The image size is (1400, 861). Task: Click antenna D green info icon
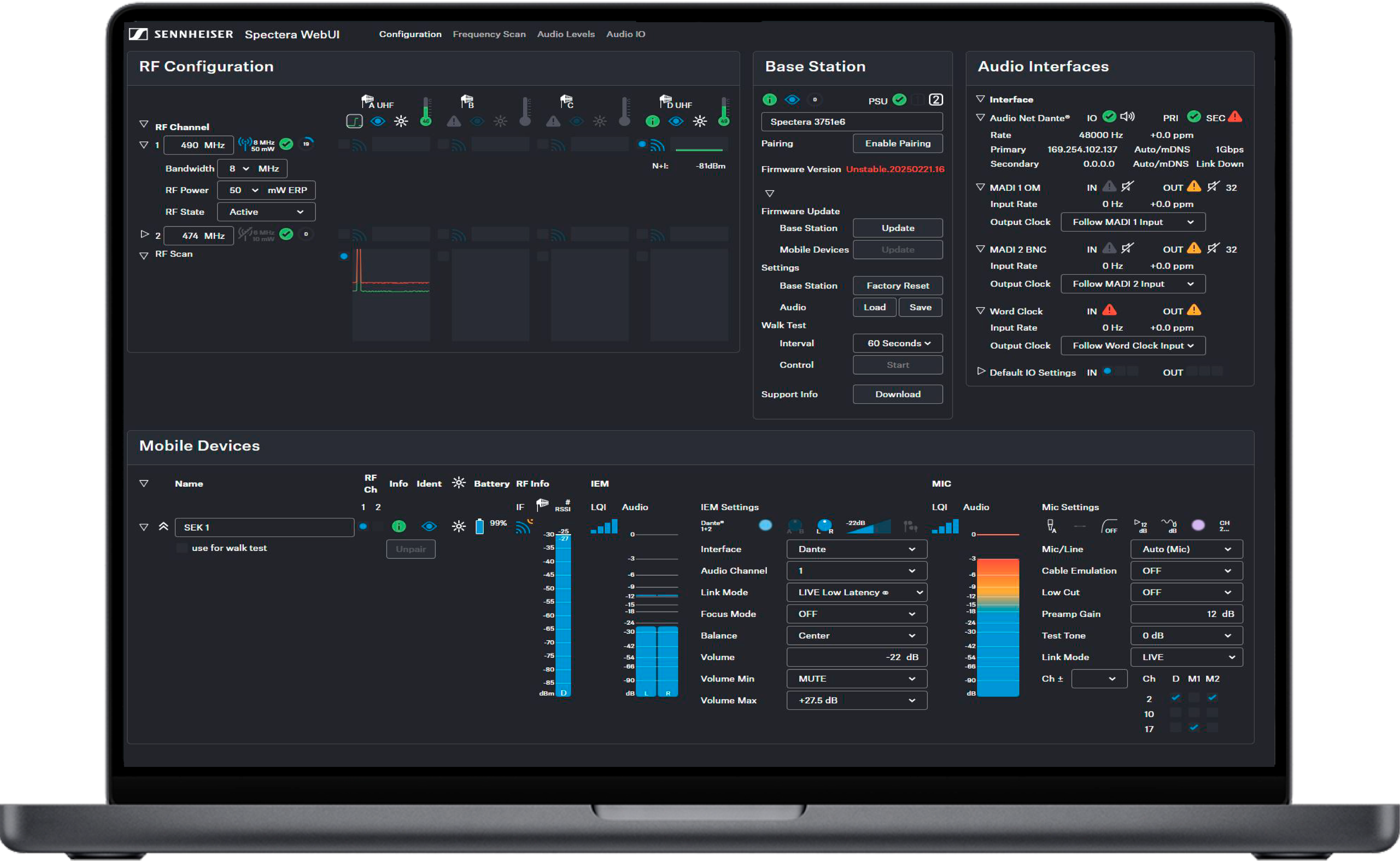tap(653, 121)
